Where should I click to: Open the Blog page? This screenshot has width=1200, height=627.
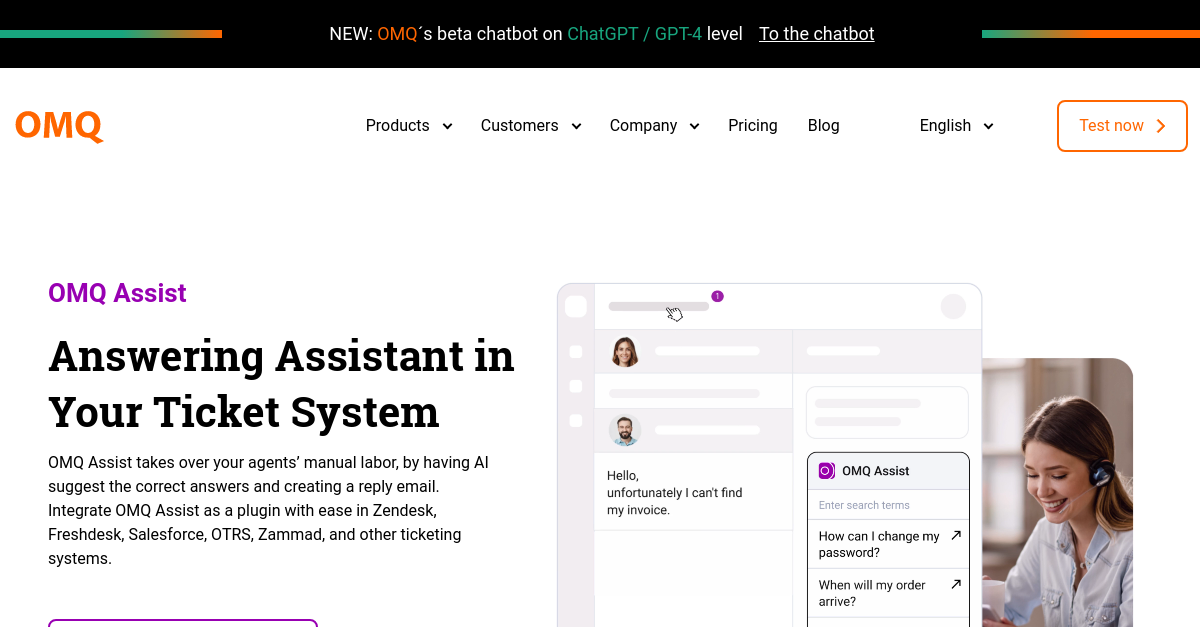tap(824, 126)
